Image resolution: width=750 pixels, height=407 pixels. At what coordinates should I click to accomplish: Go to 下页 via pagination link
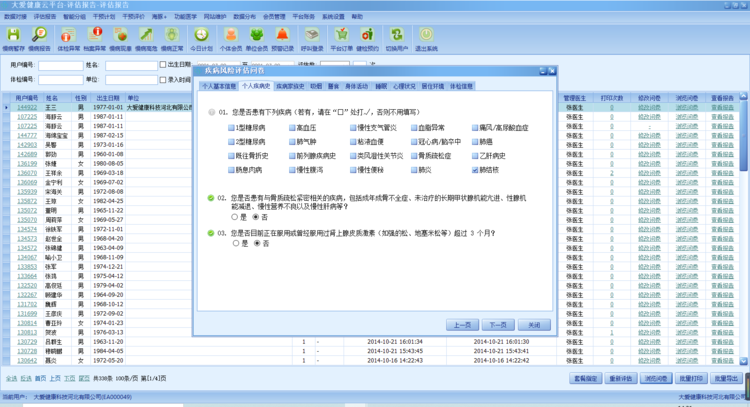point(70,378)
